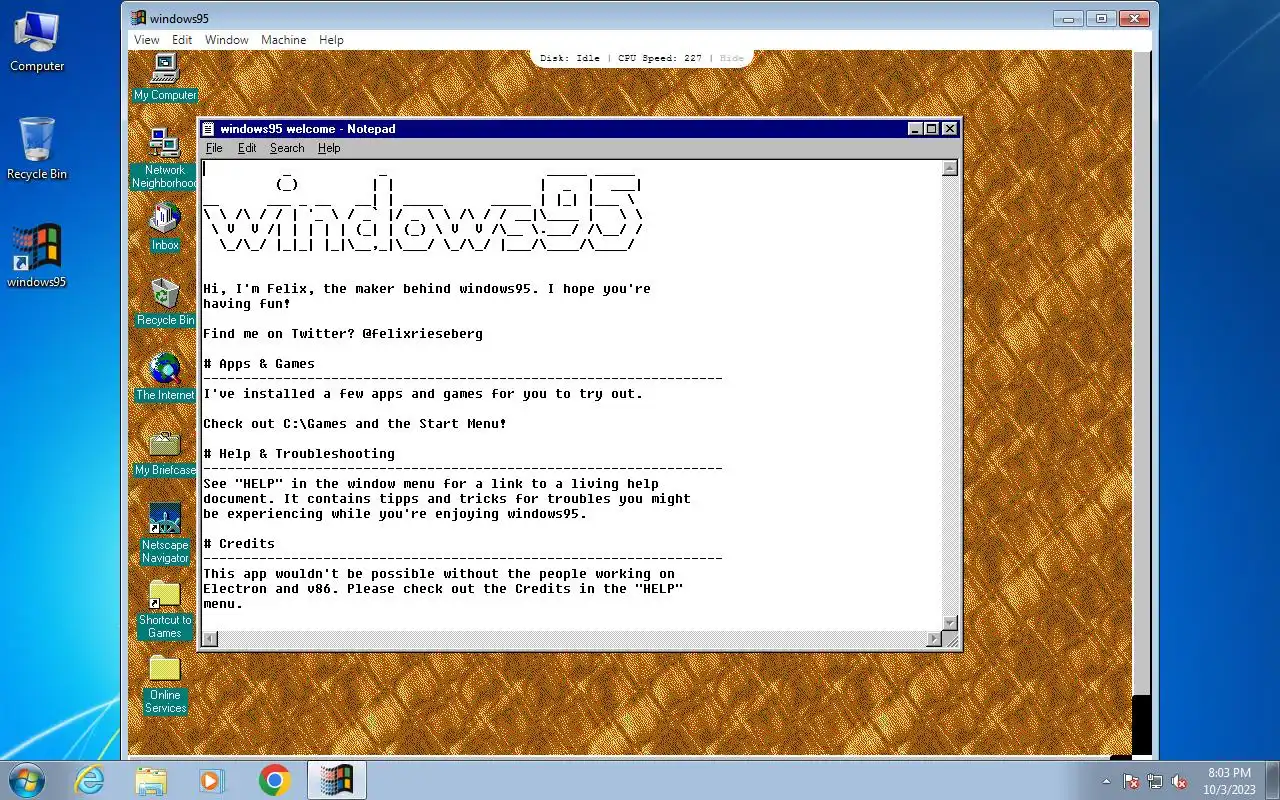Click in the Notepad text area
Image resolution: width=1280 pixels, height=800 pixels.
point(572,395)
